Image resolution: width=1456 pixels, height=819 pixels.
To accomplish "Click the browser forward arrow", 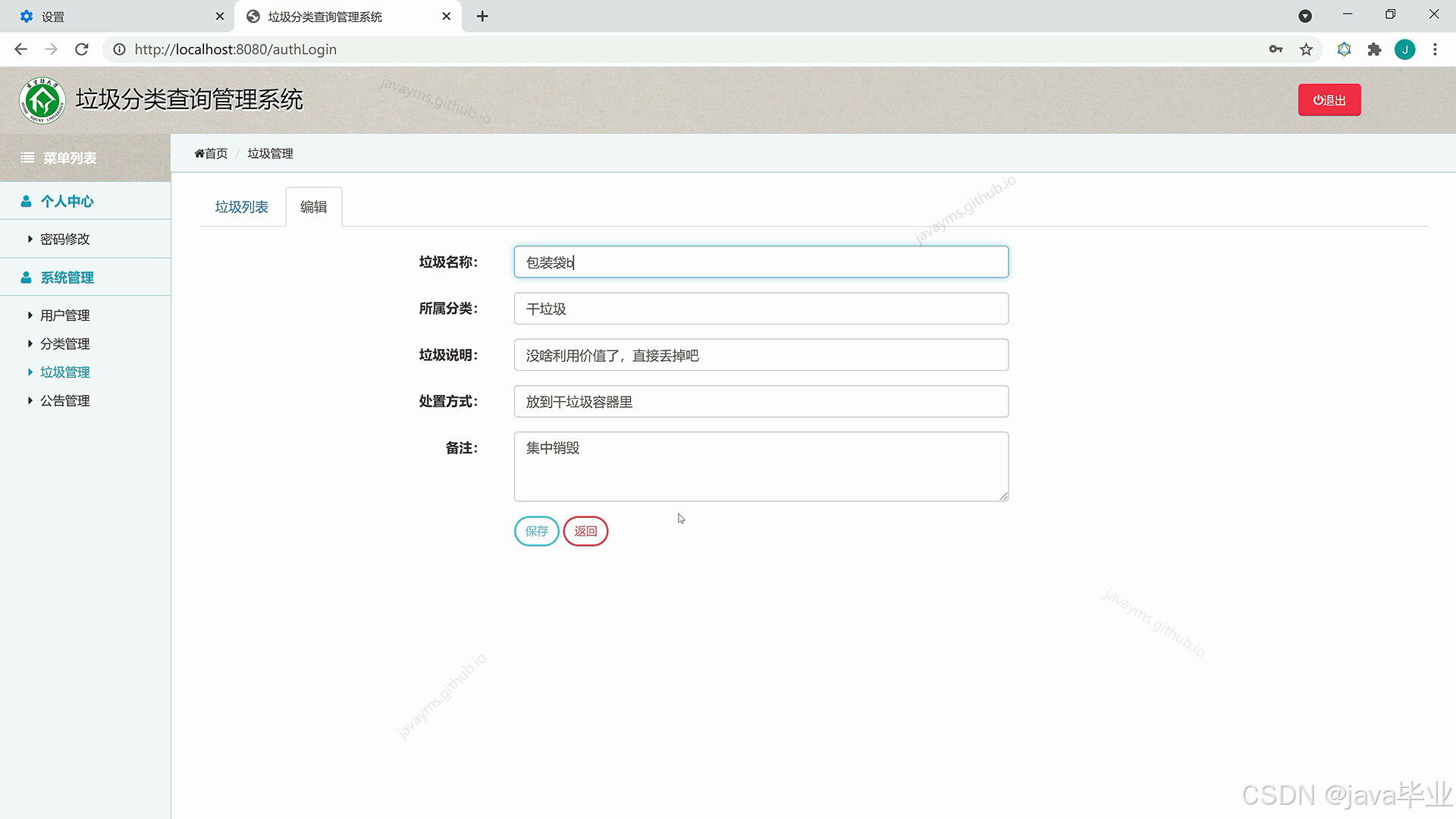I will 51,49.
